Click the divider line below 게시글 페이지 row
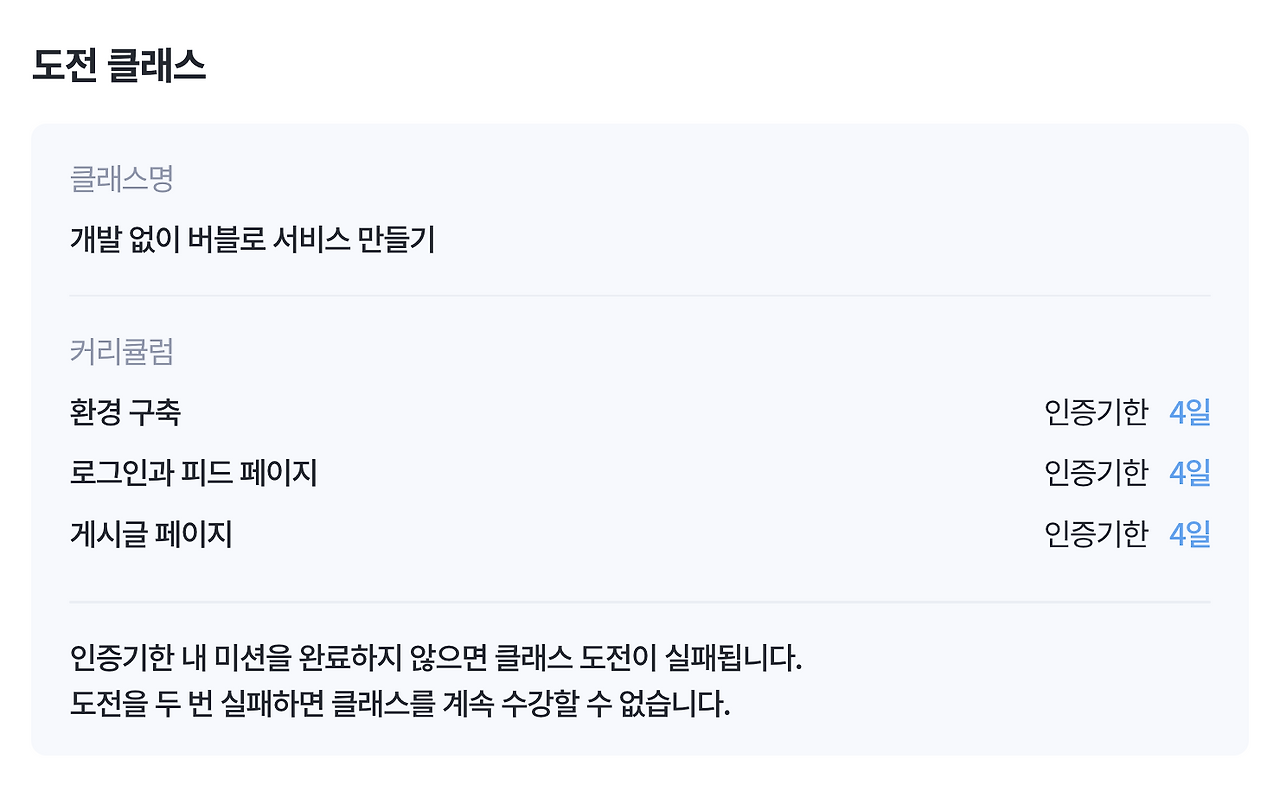Image resolution: width=1280 pixels, height=785 pixels. [640, 602]
